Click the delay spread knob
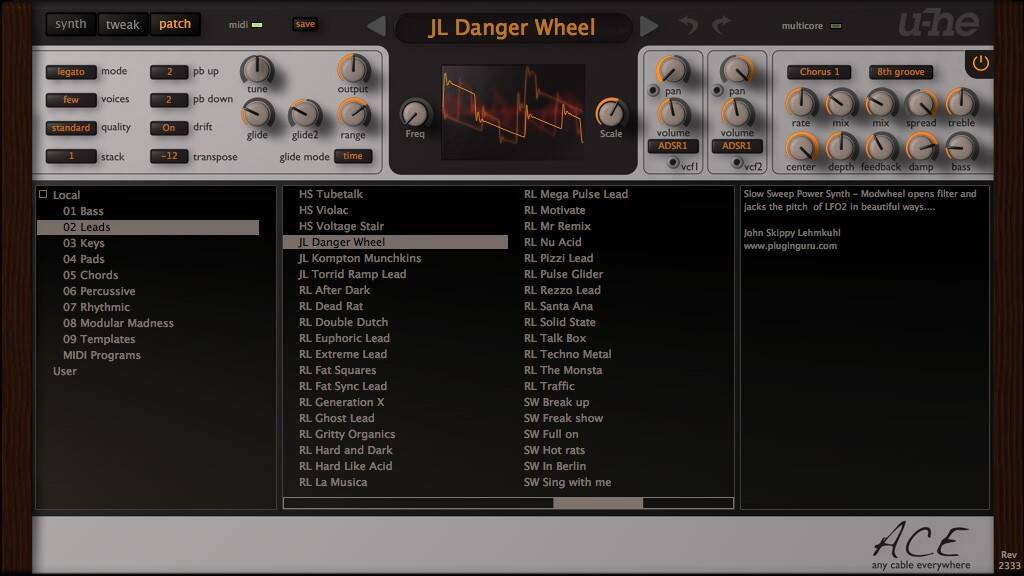 (x=921, y=103)
